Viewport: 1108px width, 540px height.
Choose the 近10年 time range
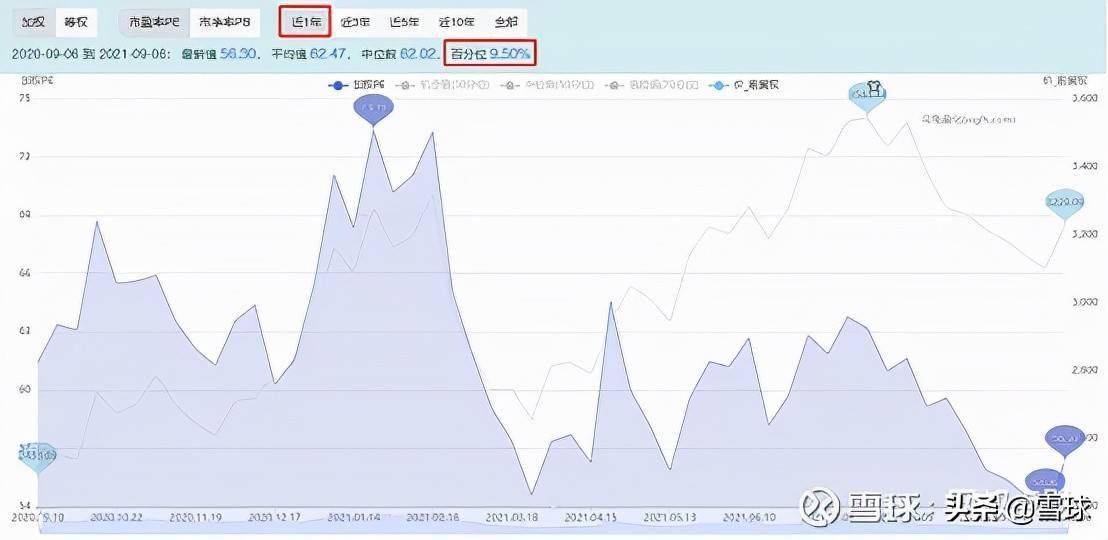[x=456, y=22]
